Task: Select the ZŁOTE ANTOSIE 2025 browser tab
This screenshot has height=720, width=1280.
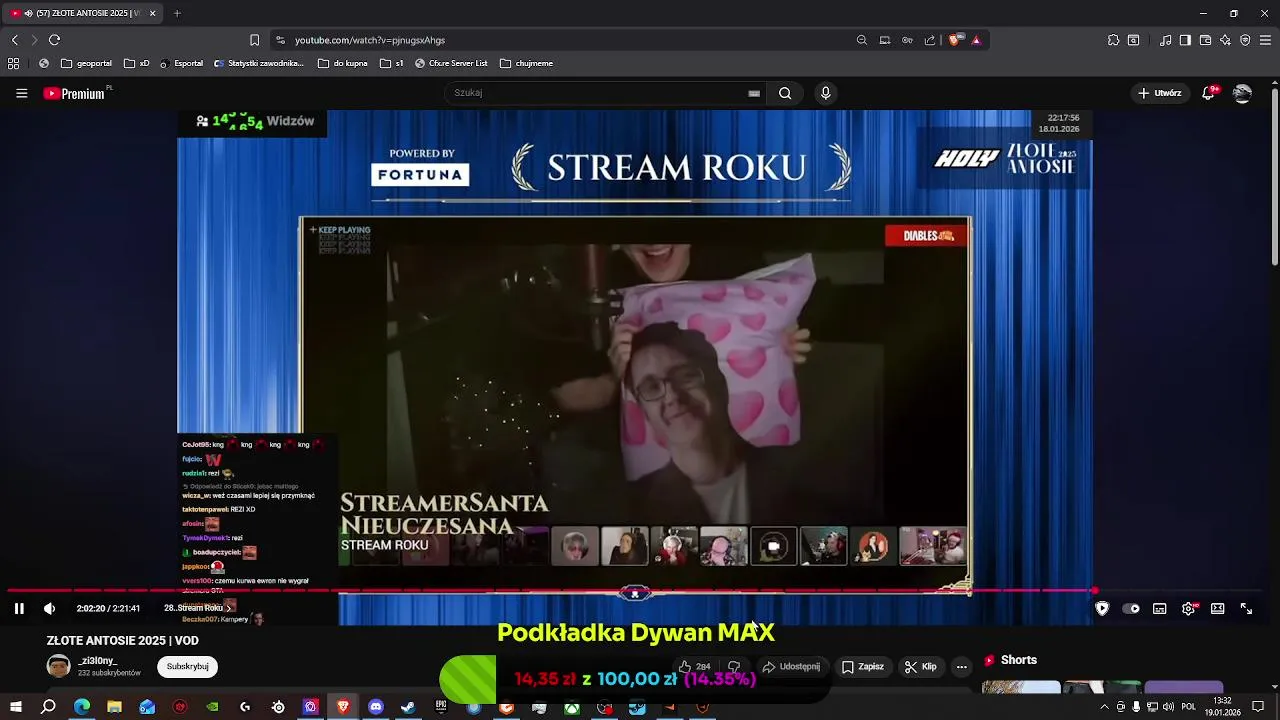Action: click(x=82, y=13)
